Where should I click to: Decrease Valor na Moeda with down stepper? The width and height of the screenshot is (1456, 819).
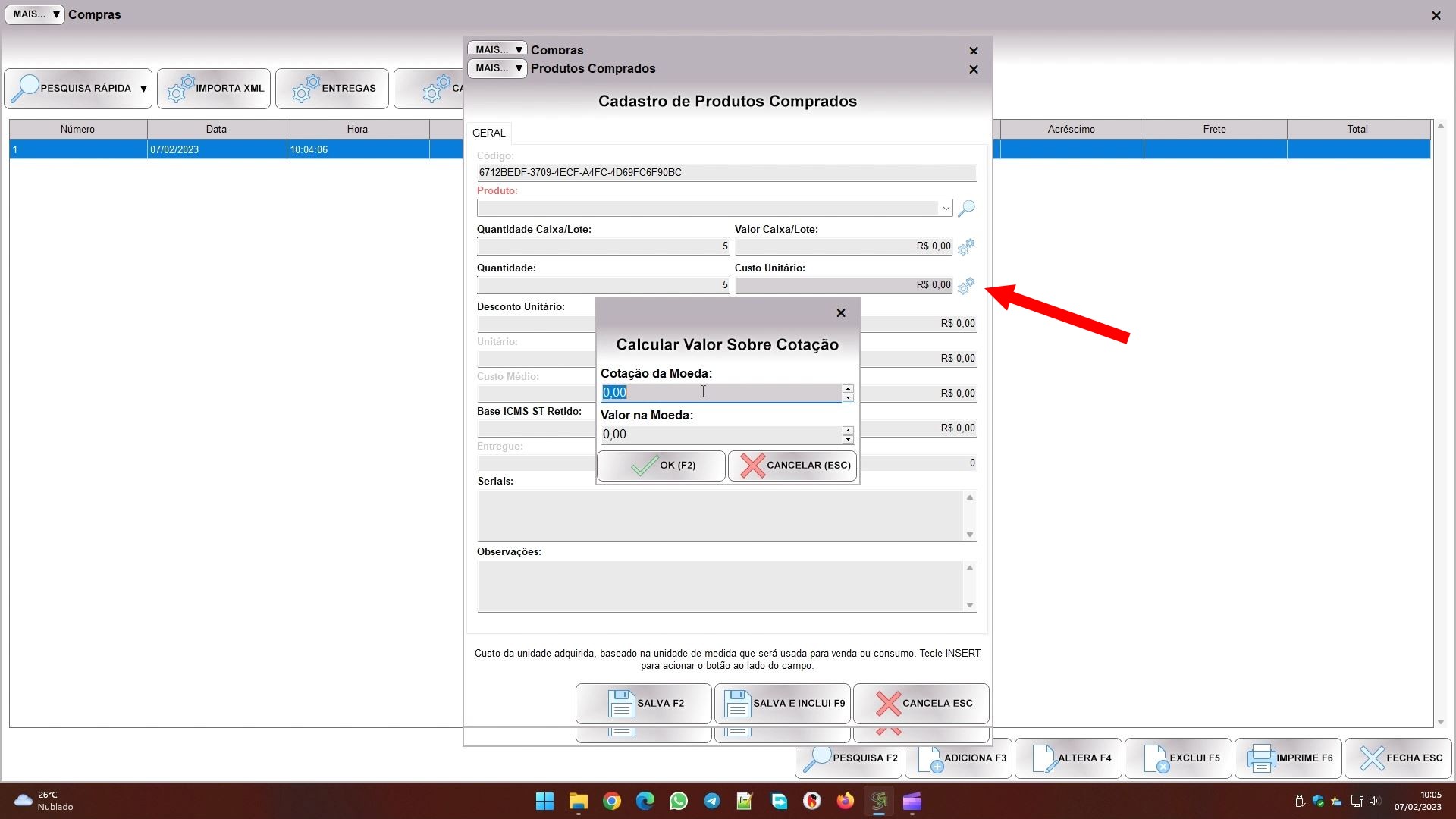tap(848, 439)
